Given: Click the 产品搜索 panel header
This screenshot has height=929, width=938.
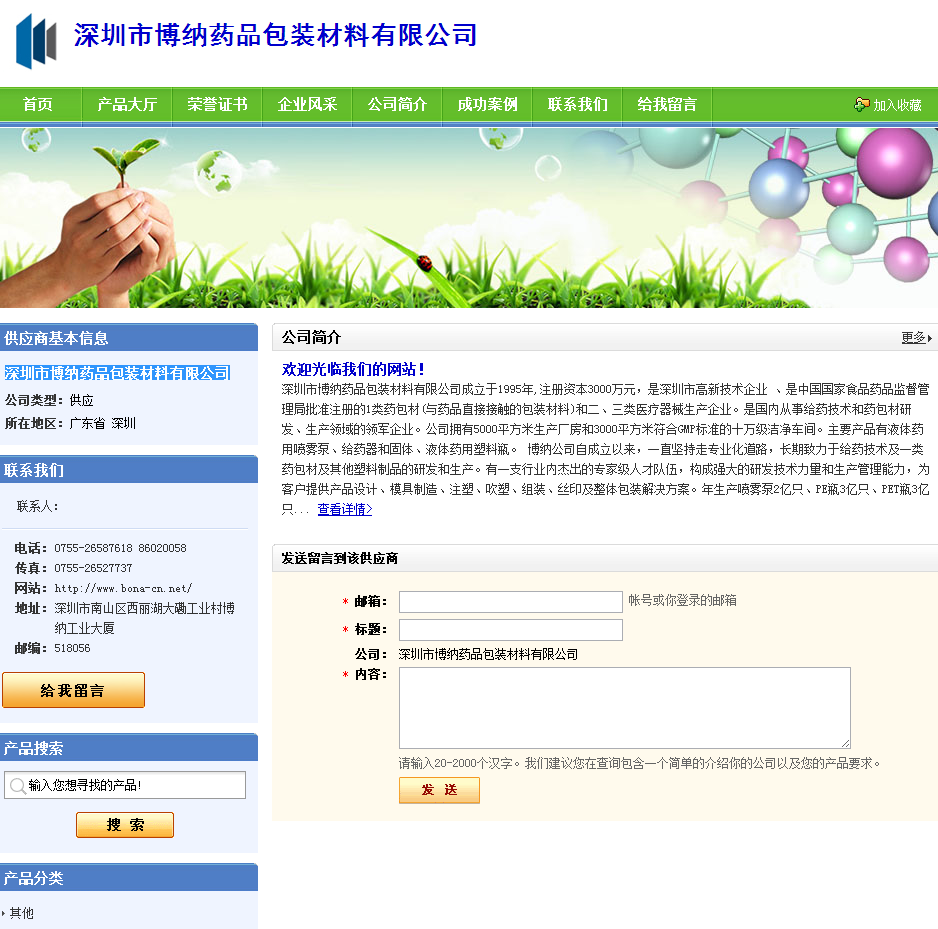Looking at the screenshot, I should point(129,748).
